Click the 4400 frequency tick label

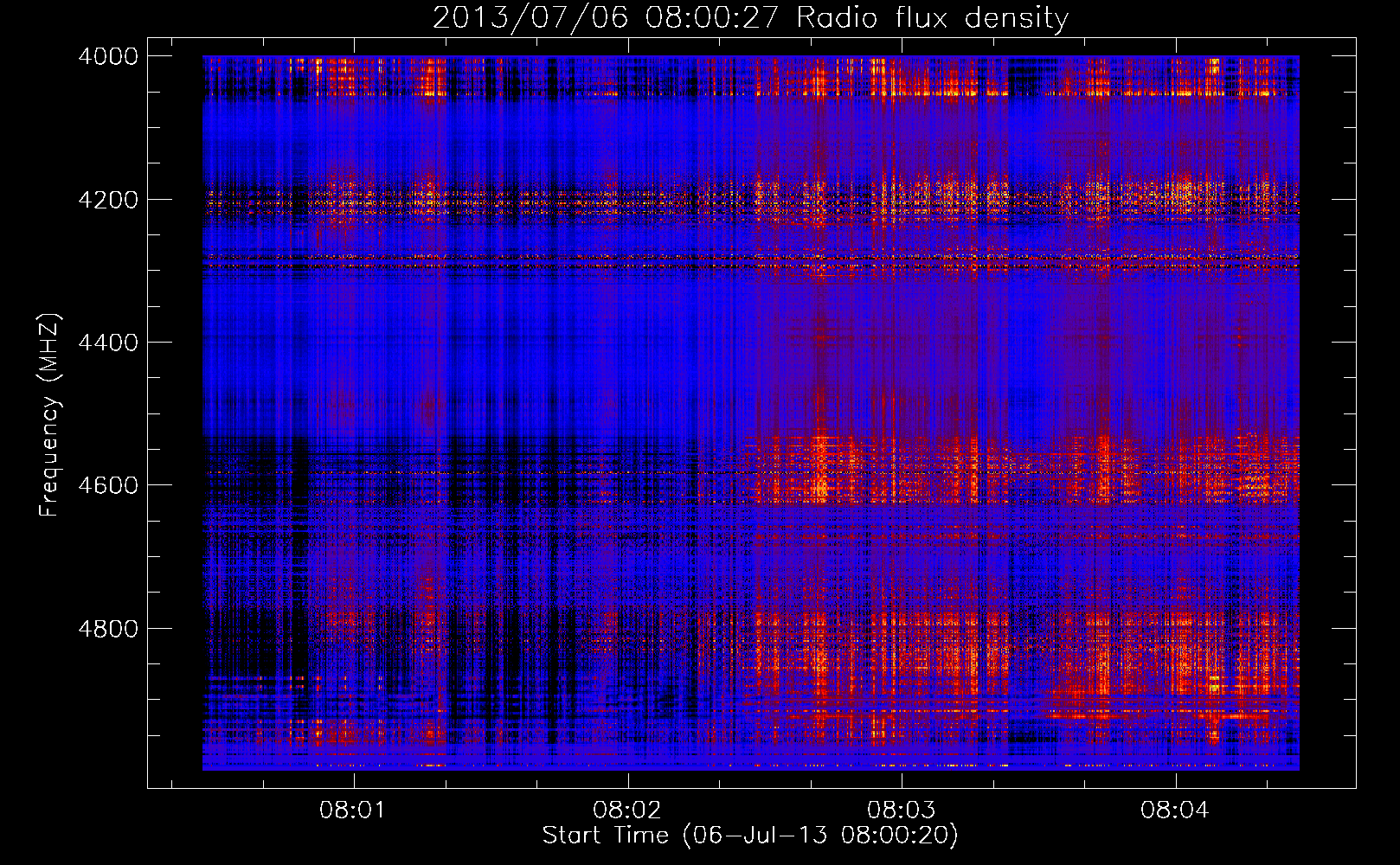pyautogui.click(x=108, y=343)
